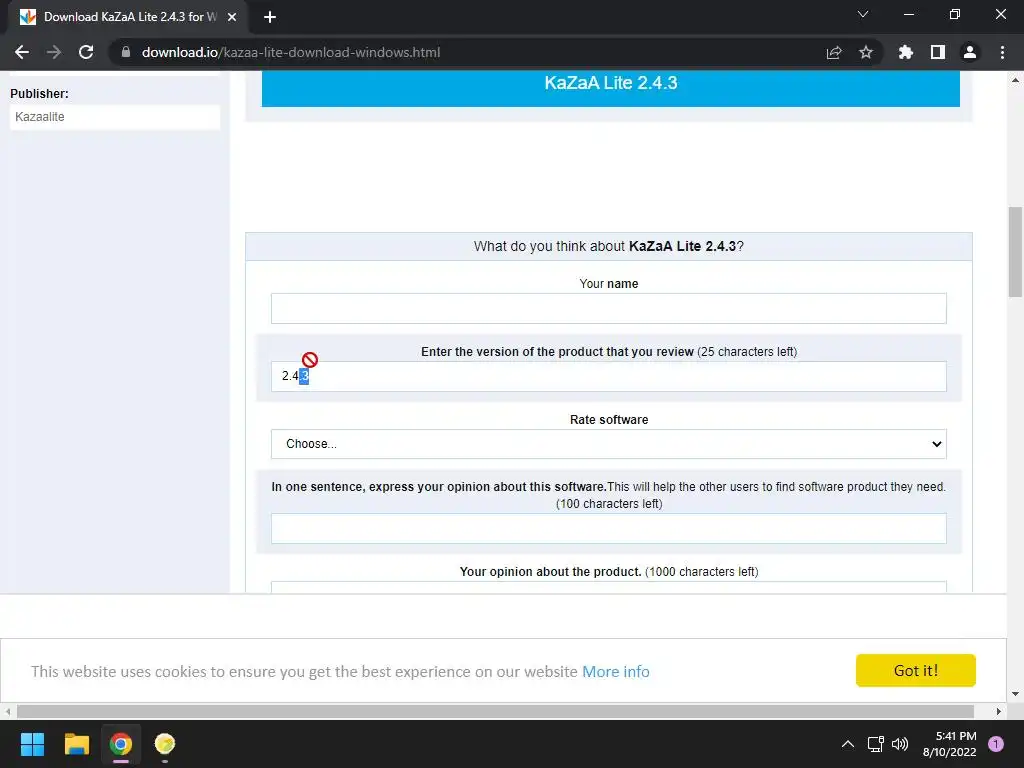This screenshot has width=1024, height=768.
Task: Open Chrome's three-dot menu
Action: [1002, 52]
